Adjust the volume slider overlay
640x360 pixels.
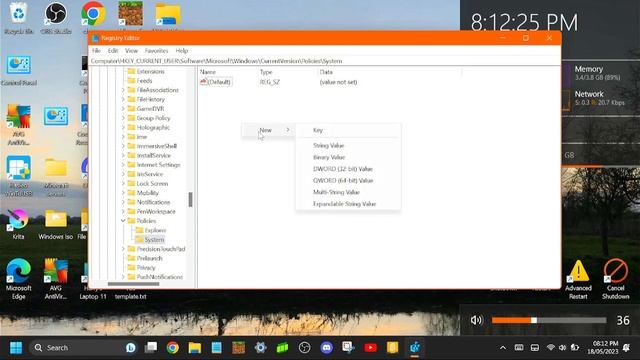[x=549, y=320]
